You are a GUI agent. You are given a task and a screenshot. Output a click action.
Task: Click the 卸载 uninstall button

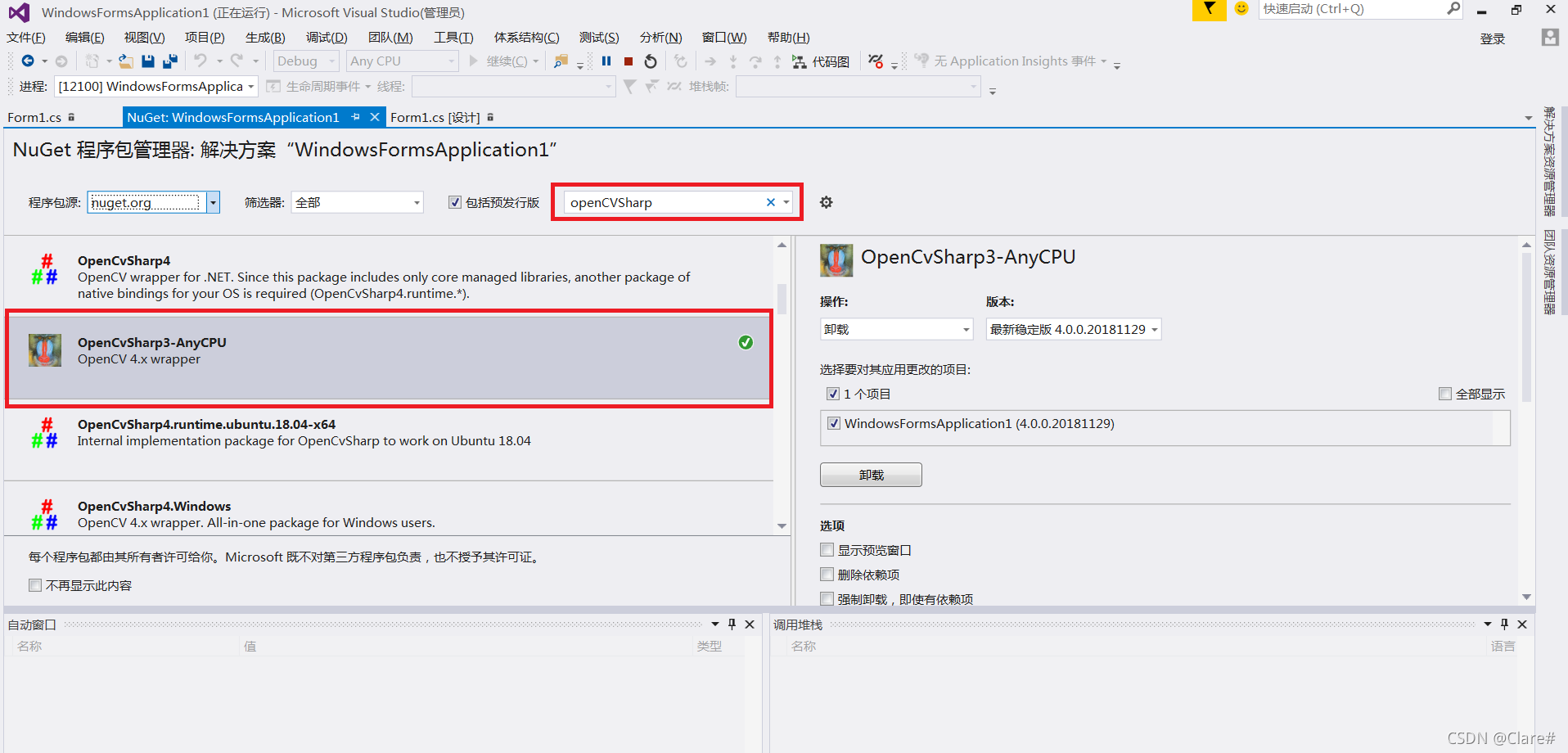(x=871, y=475)
